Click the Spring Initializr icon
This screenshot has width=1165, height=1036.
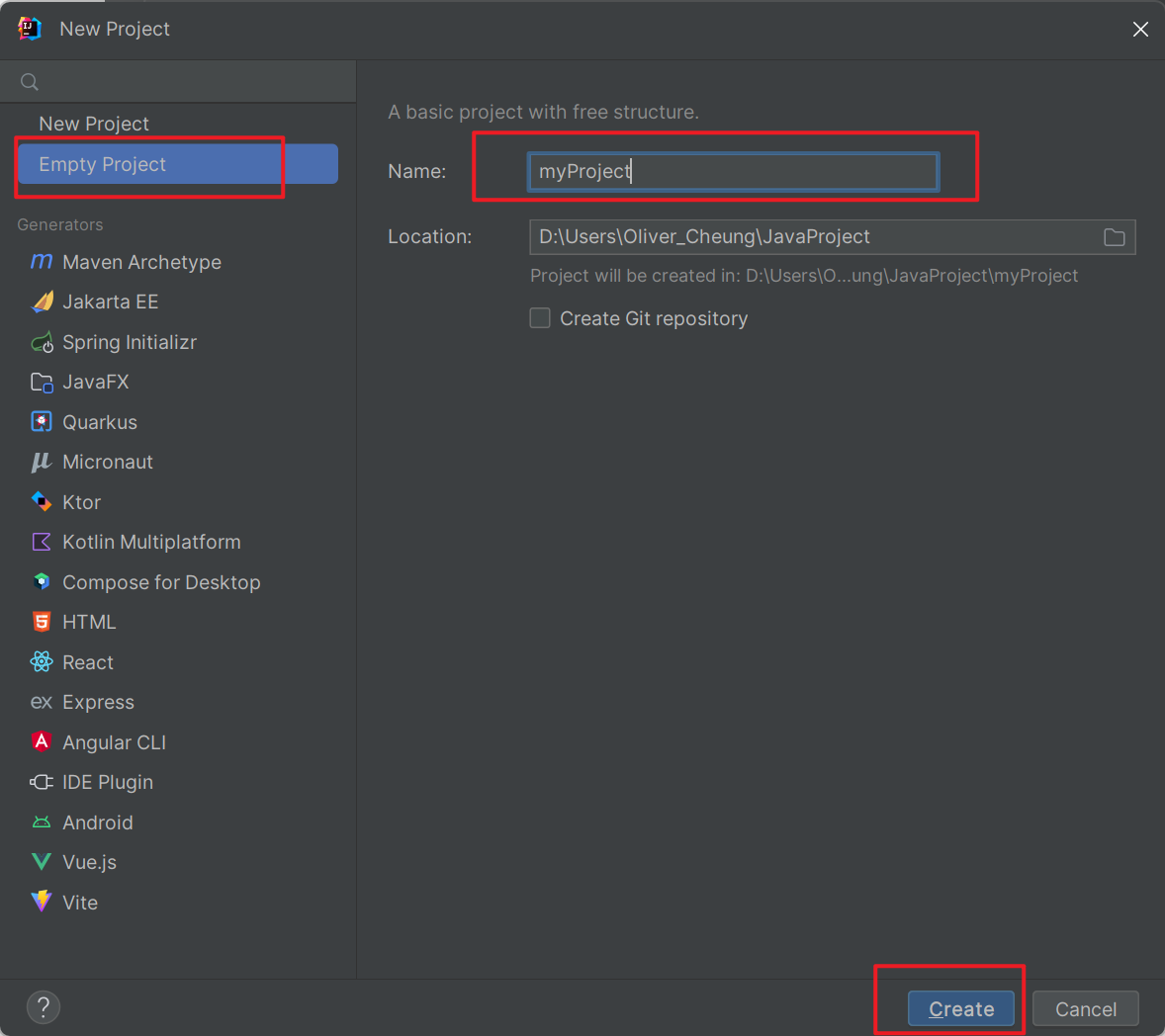pyautogui.click(x=42, y=342)
